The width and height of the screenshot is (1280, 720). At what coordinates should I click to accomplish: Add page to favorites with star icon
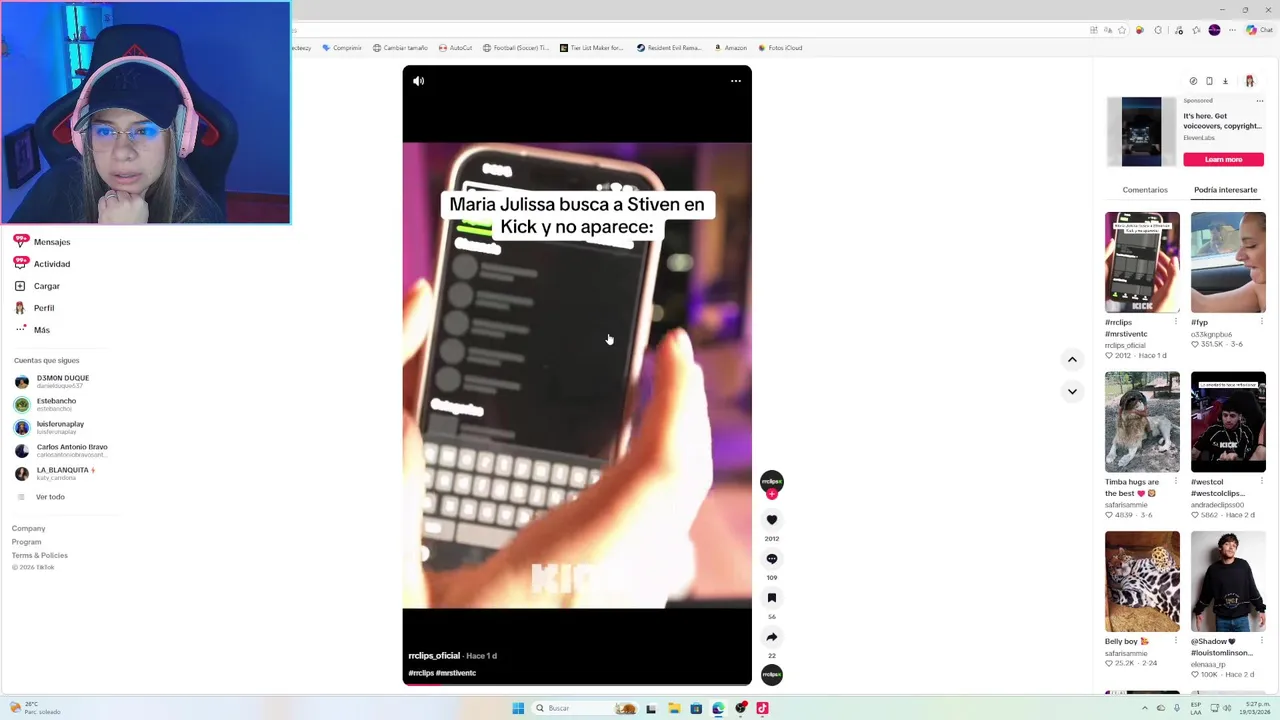pos(1122,30)
